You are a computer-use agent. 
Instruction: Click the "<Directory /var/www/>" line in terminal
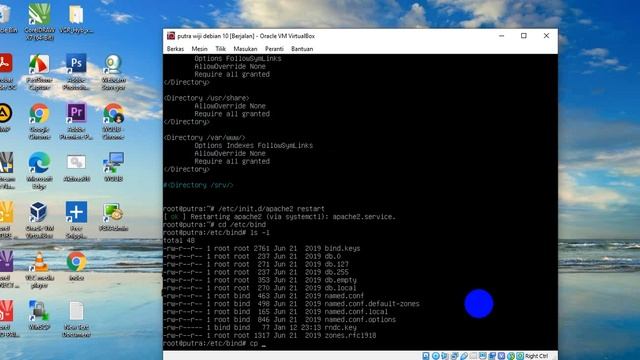pos(204,138)
